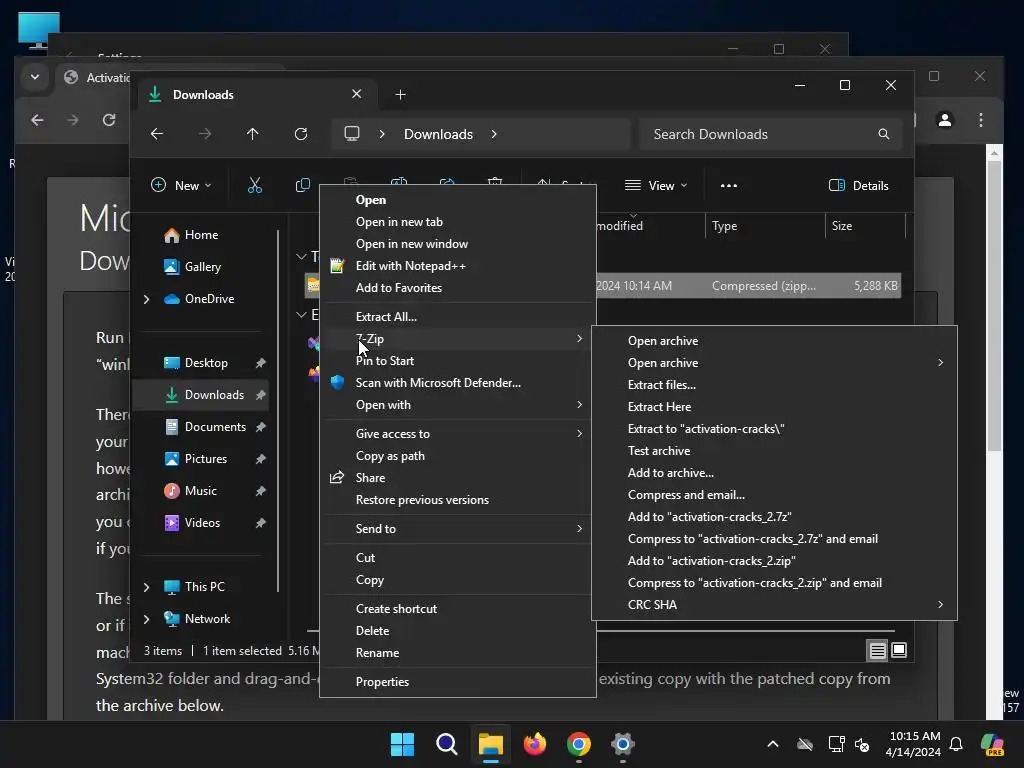Click the Chrome profile avatar icon
The height and width of the screenshot is (768, 1024).
(945, 120)
